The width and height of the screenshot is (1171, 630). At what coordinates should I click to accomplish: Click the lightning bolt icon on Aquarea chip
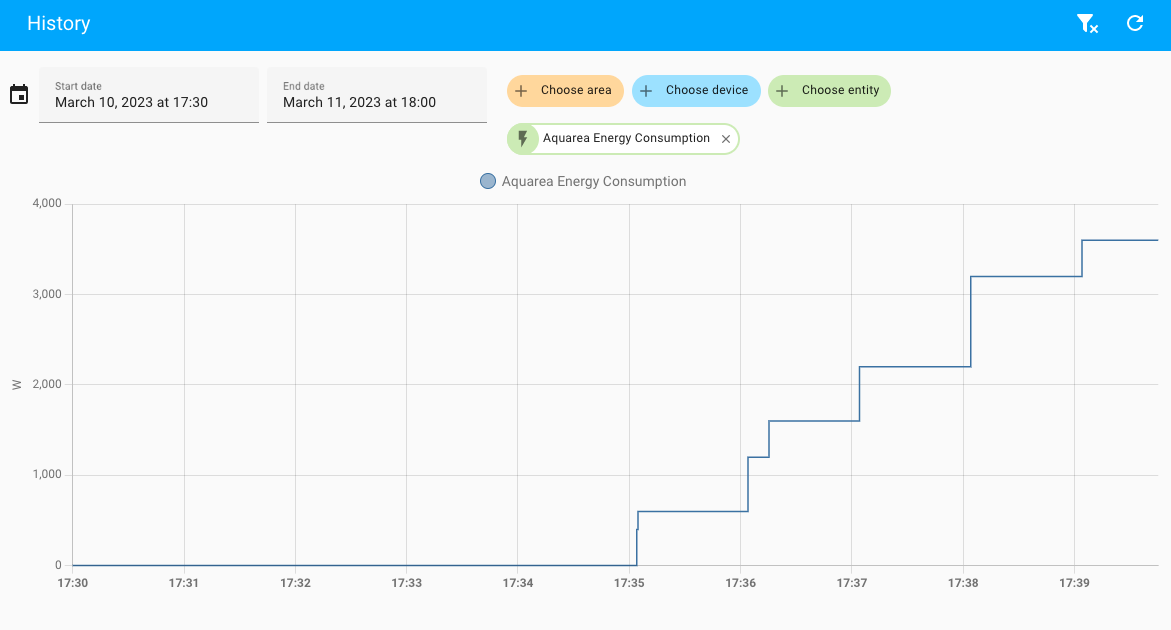(522, 139)
